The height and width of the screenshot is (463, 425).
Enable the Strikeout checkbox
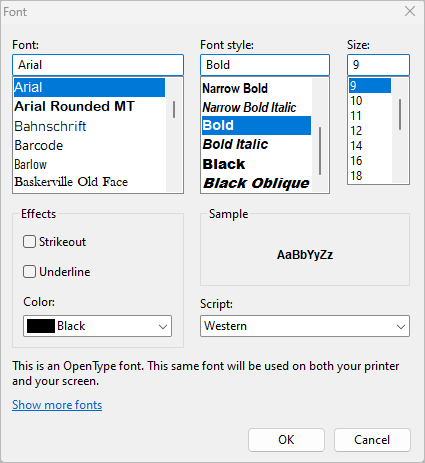pyautogui.click(x=29, y=242)
